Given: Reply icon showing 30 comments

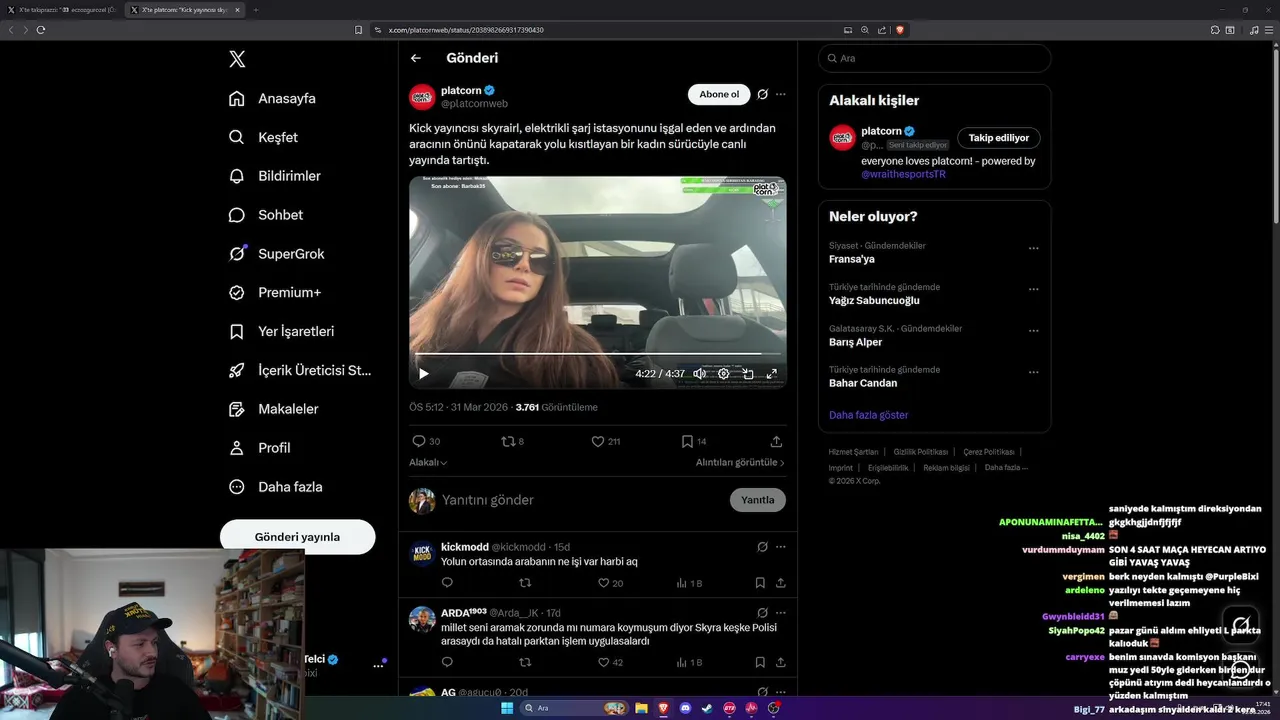Looking at the screenshot, I should (426, 441).
